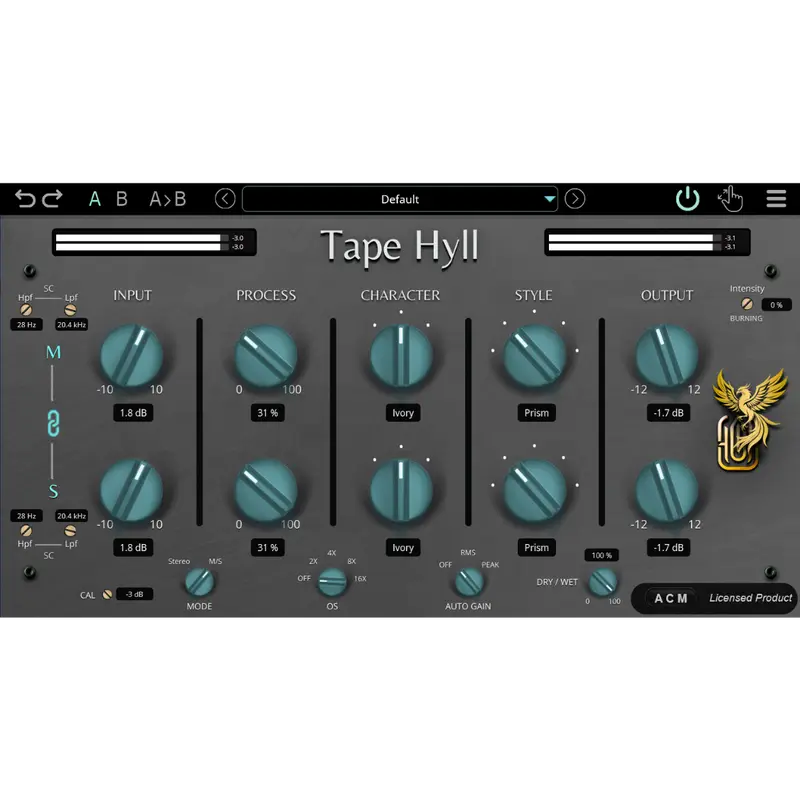800x800 pixels.
Task: Click the AUTO GAIN selector knob
Action: coord(468,581)
